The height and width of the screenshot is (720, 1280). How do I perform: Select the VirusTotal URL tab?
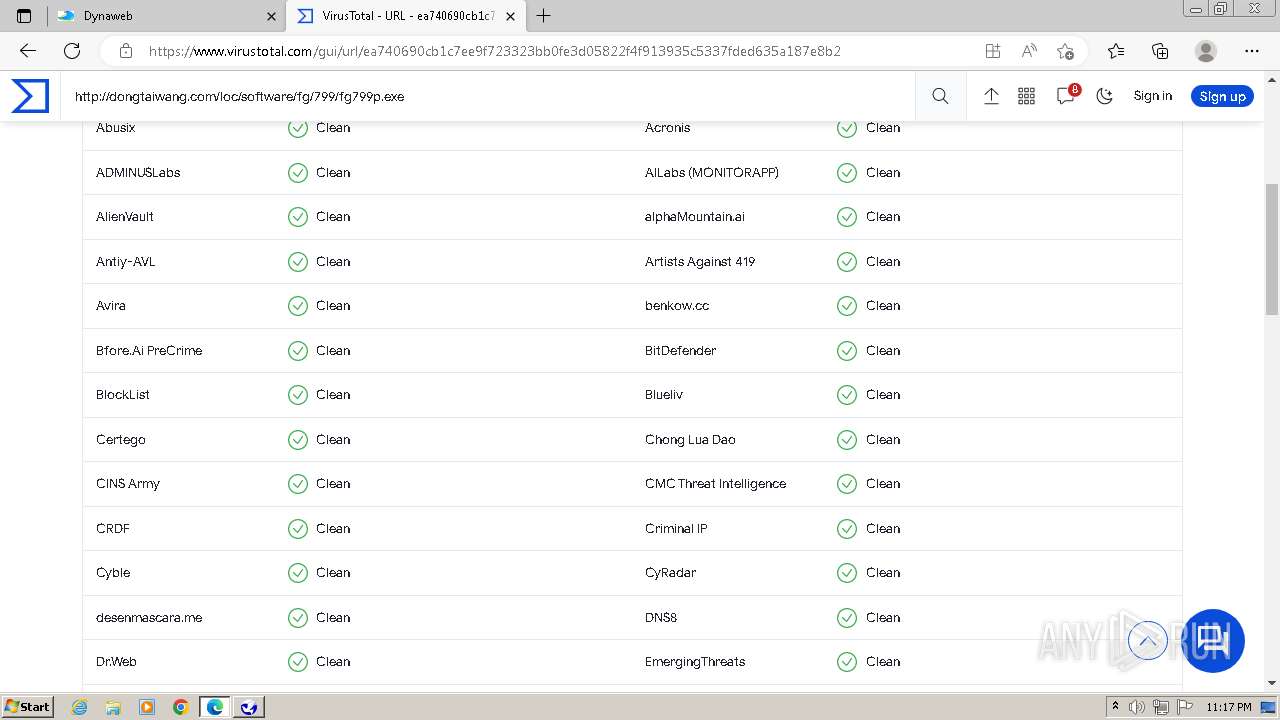(x=406, y=16)
